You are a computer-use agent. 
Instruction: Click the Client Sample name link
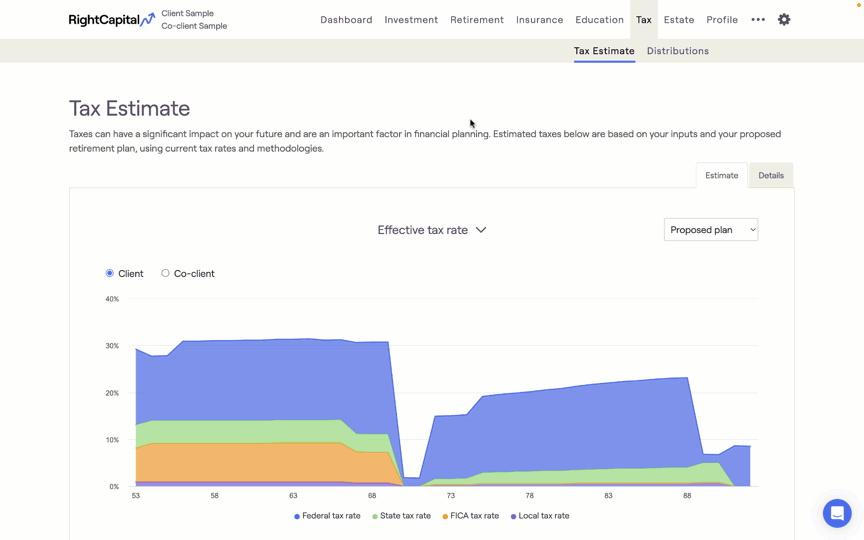(x=187, y=13)
